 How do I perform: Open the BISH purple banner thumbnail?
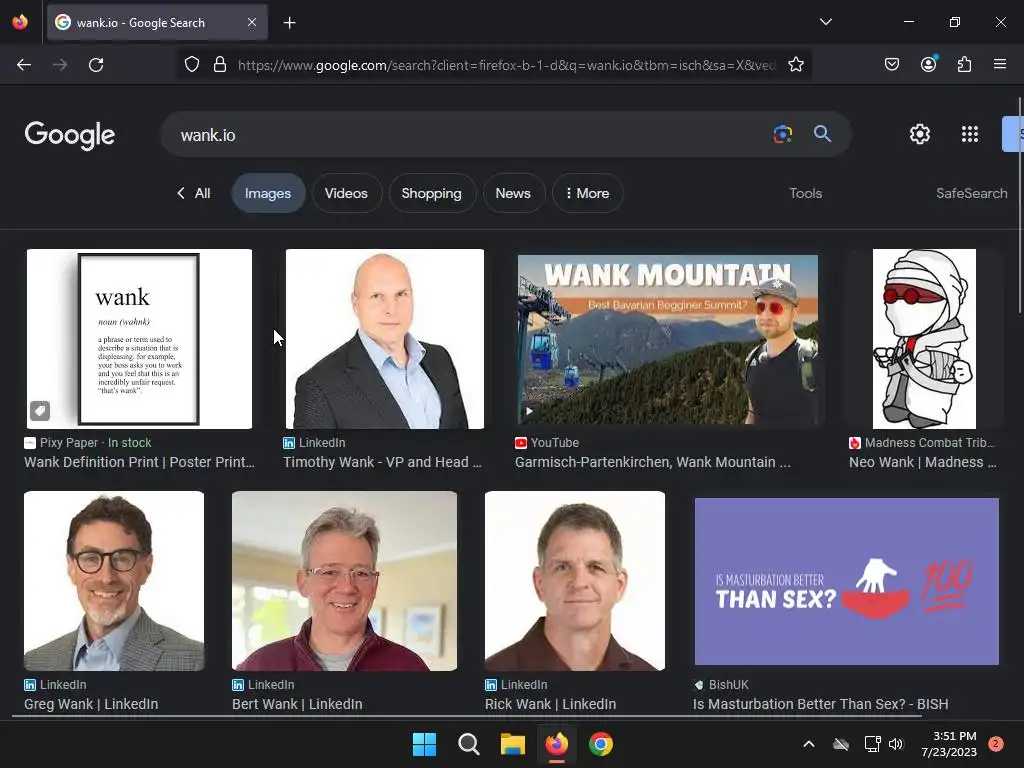(x=846, y=581)
